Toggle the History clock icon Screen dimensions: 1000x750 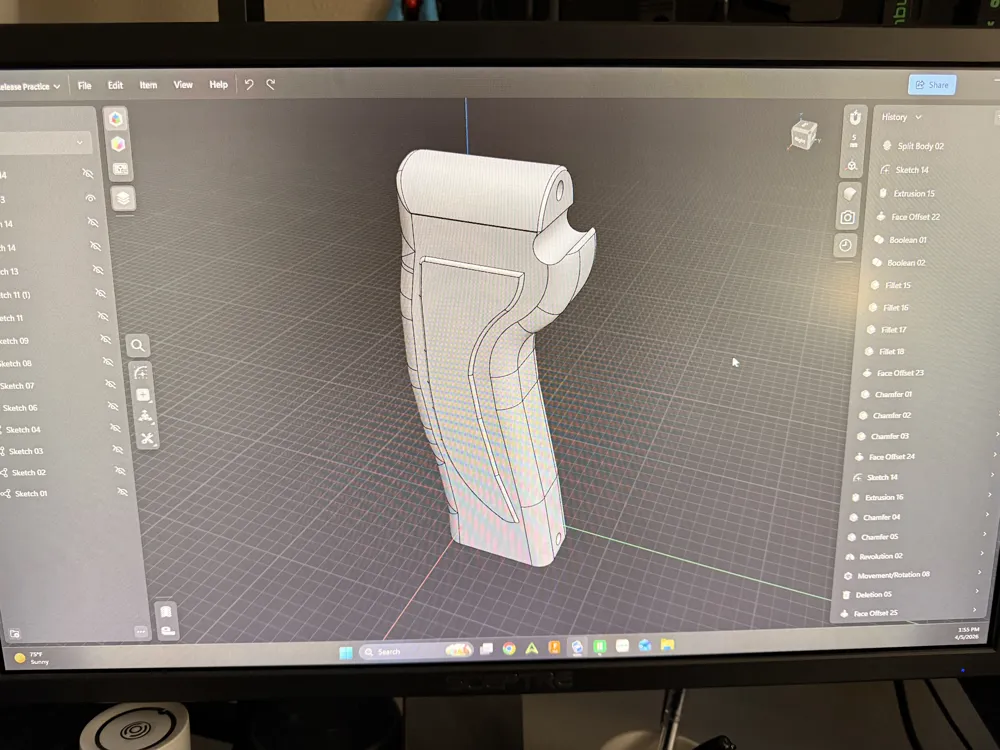pos(845,246)
